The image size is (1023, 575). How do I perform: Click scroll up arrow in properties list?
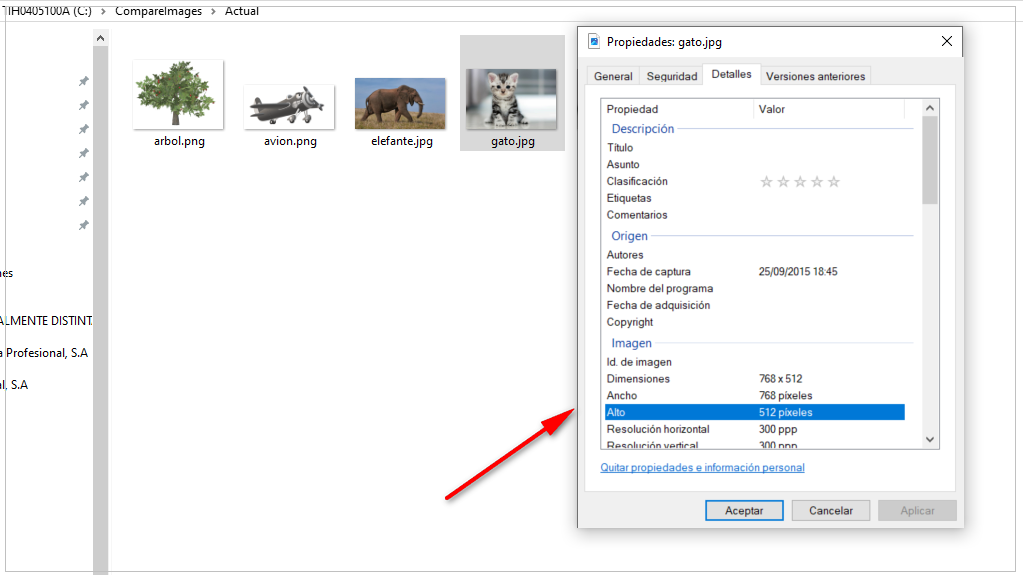pyautogui.click(x=930, y=108)
